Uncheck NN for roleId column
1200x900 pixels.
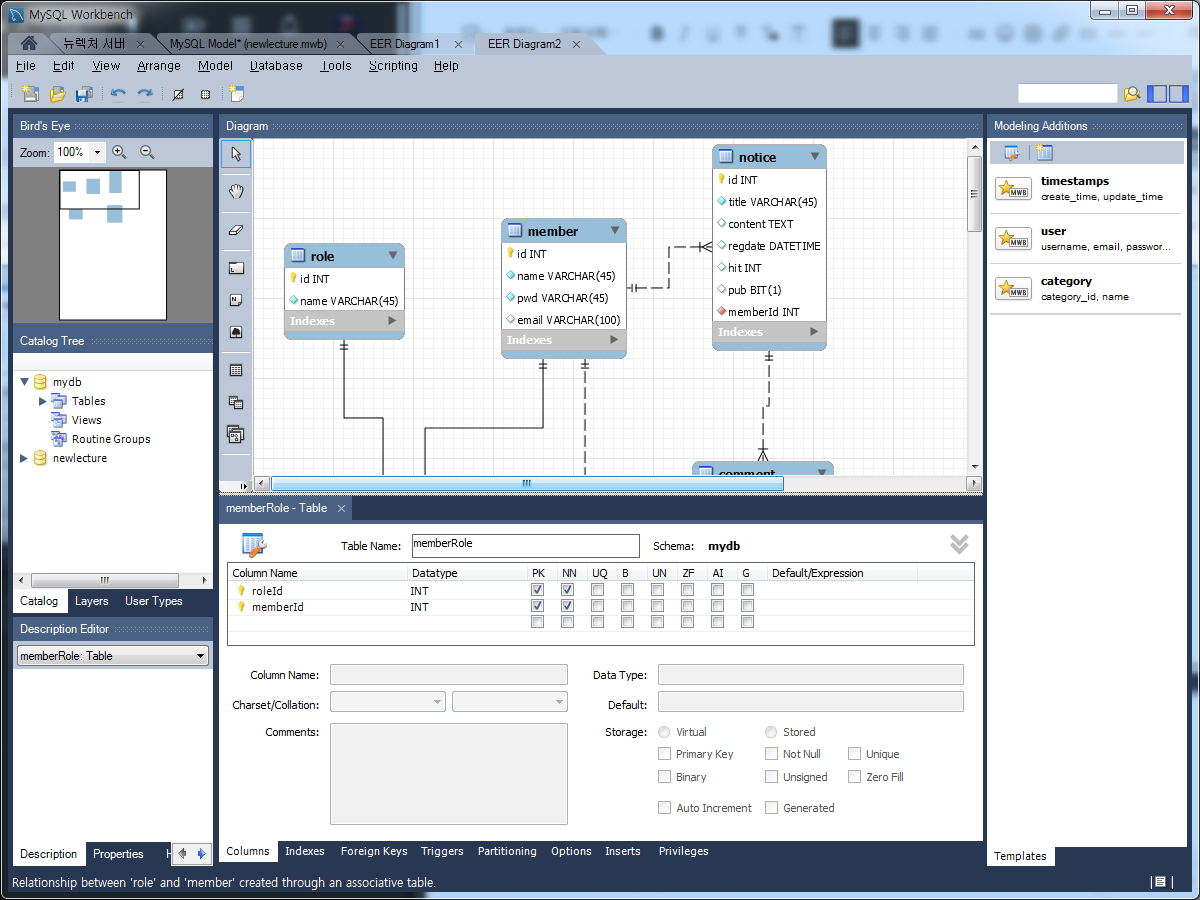coord(568,590)
